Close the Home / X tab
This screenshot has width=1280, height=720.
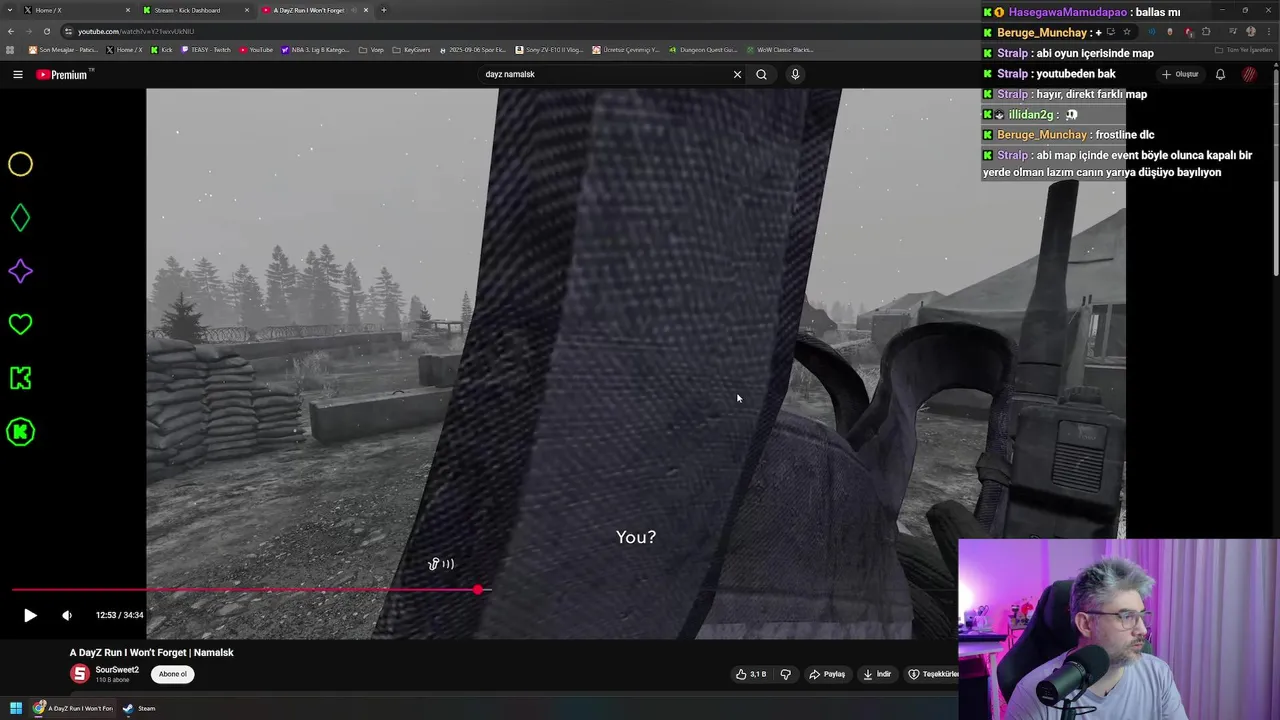pos(128,10)
